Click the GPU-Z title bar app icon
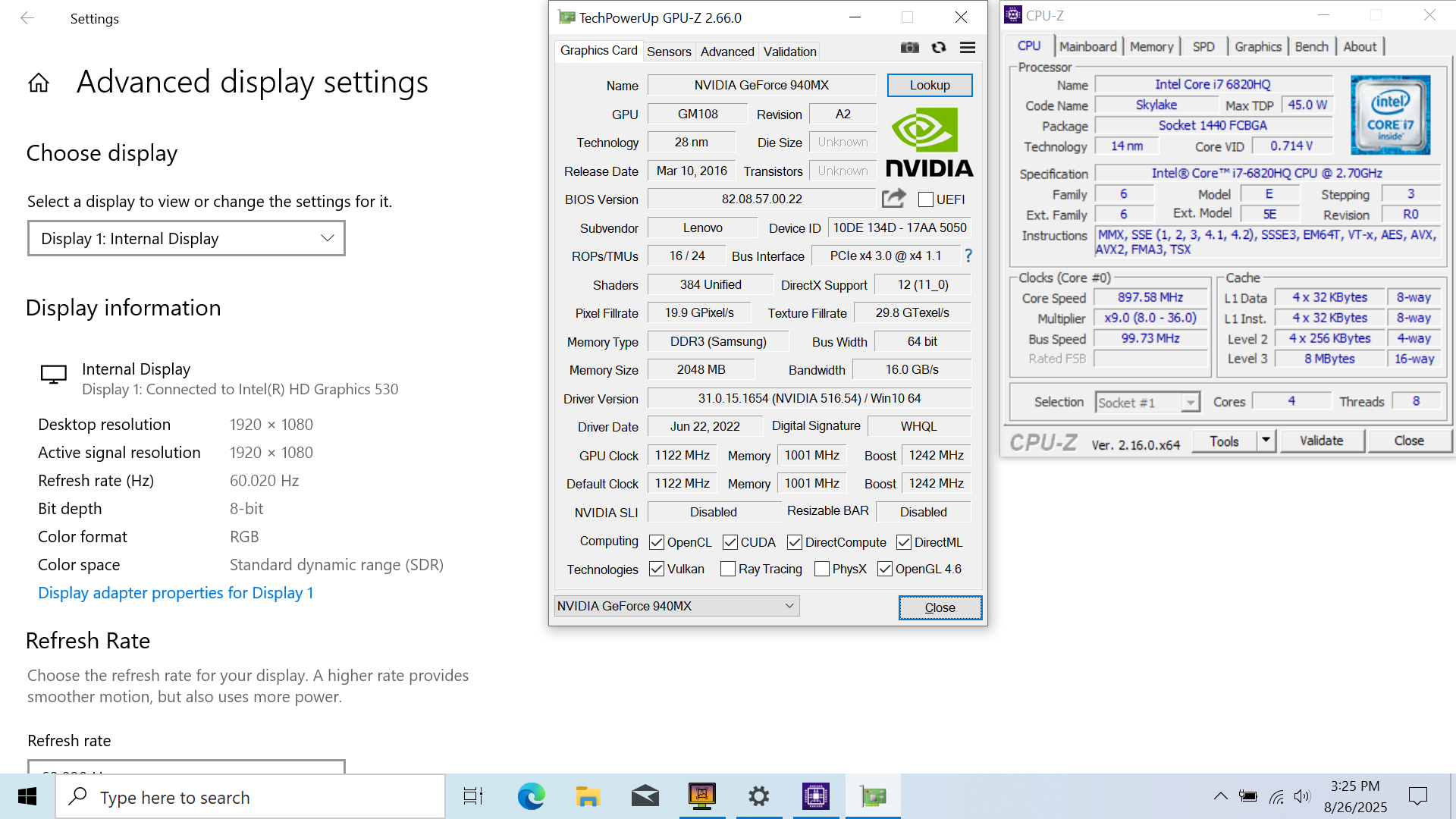This screenshot has width=1456, height=819. (x=566, y=17)
